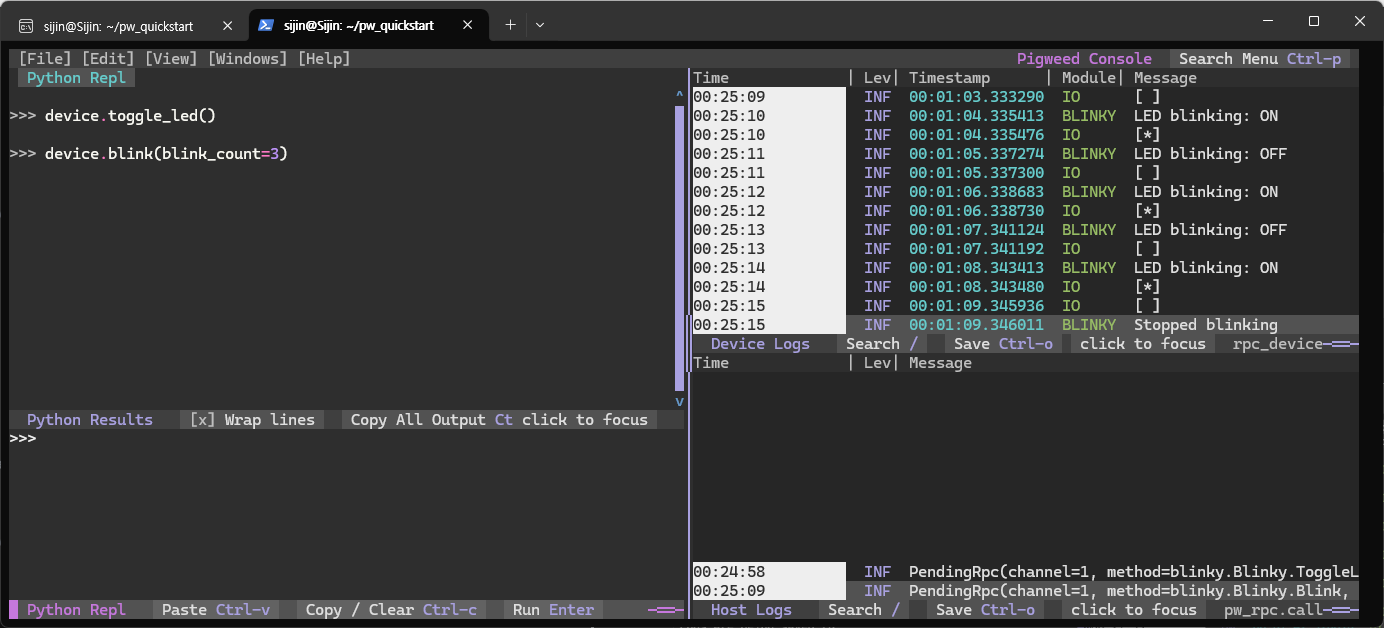Focus the Python Results pane

[x=585, y=420]
